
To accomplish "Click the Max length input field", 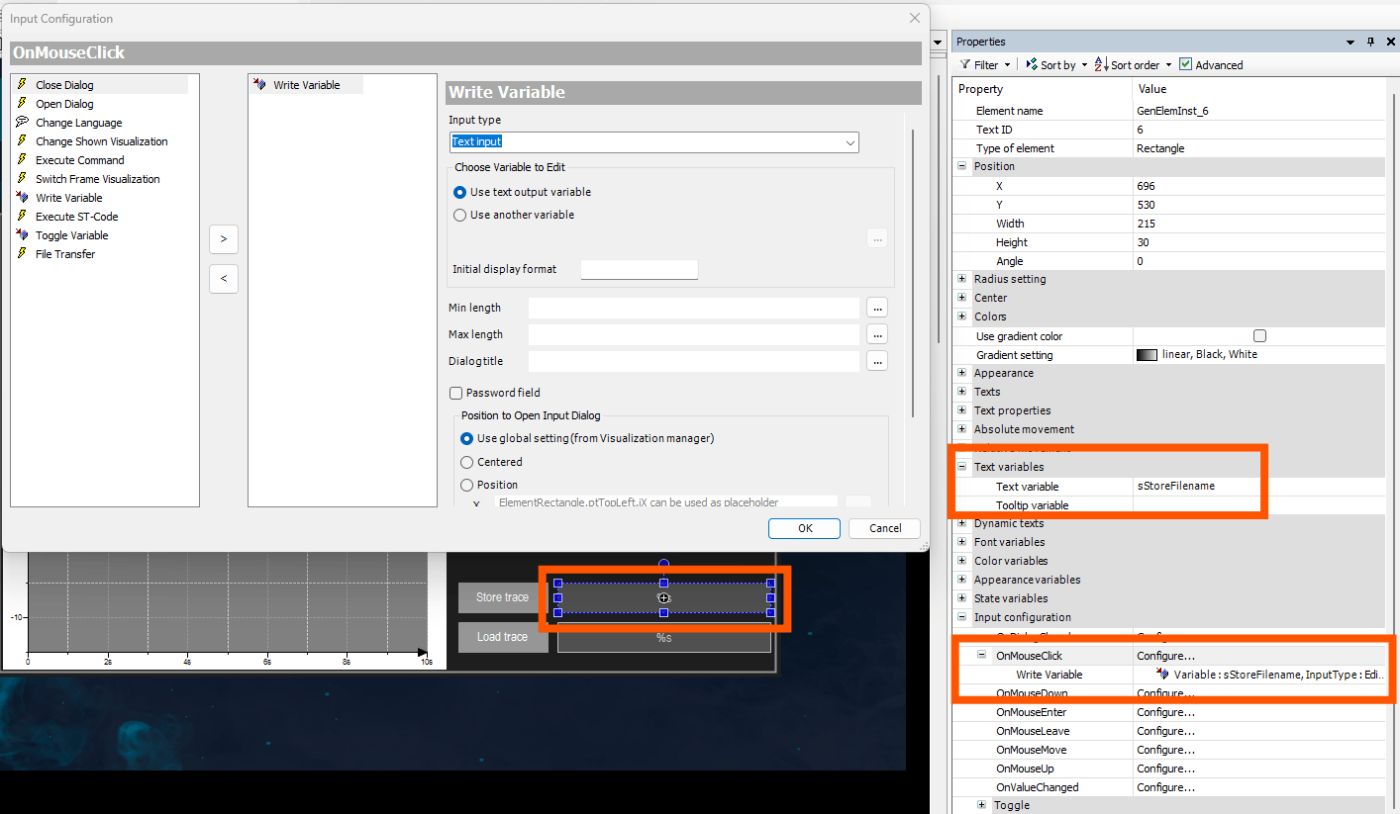I will pyautogui.click(x=694, y=334).
